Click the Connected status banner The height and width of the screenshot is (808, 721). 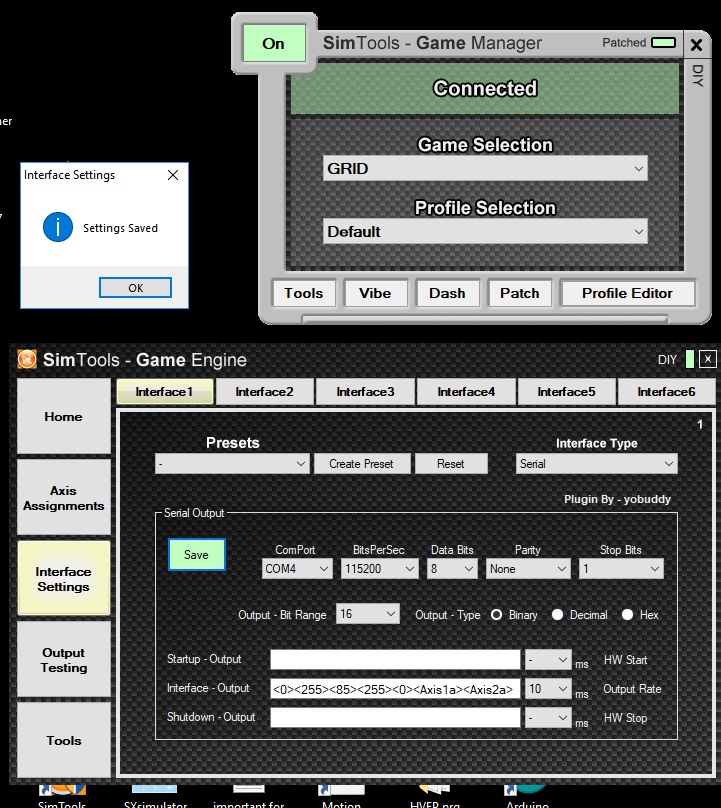(x=485, y=89)
